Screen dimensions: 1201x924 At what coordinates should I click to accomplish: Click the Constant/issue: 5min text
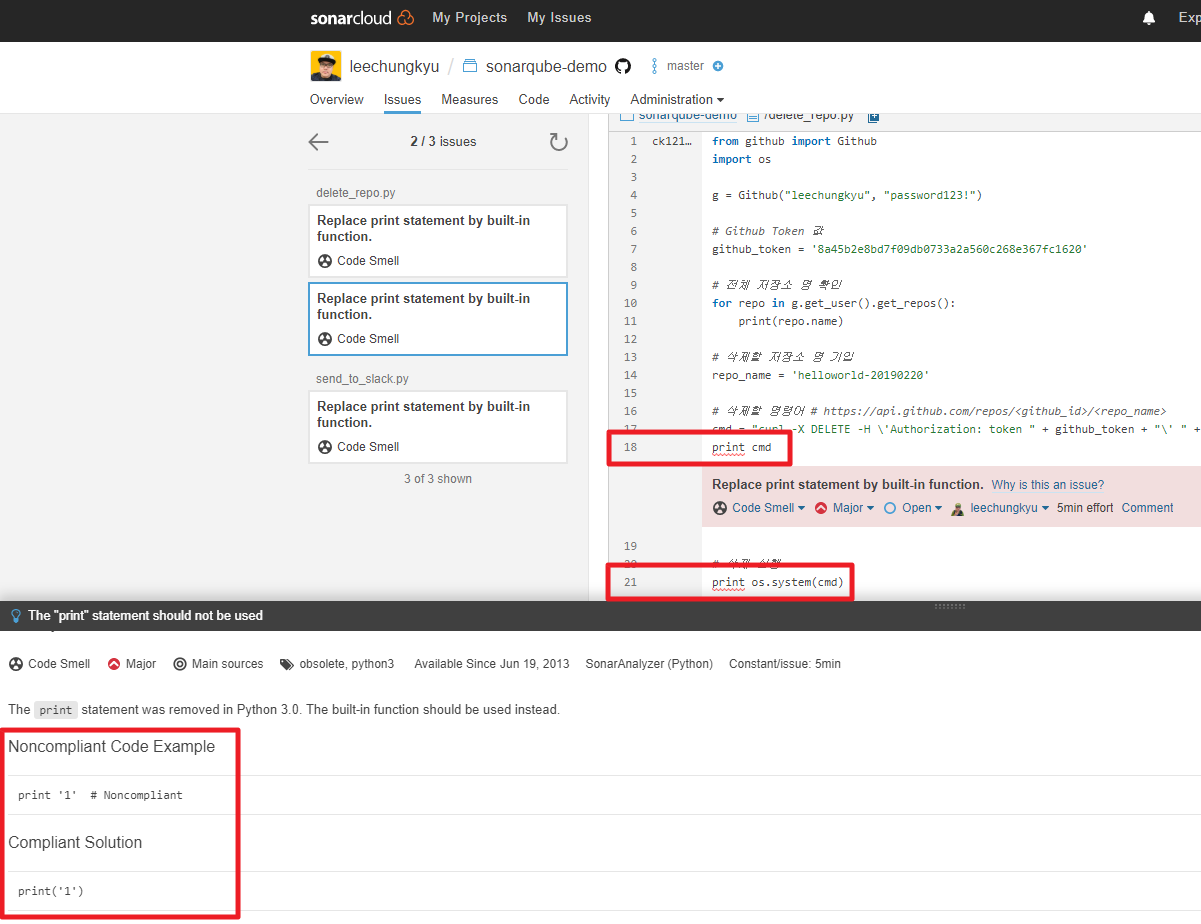(785, 664)
